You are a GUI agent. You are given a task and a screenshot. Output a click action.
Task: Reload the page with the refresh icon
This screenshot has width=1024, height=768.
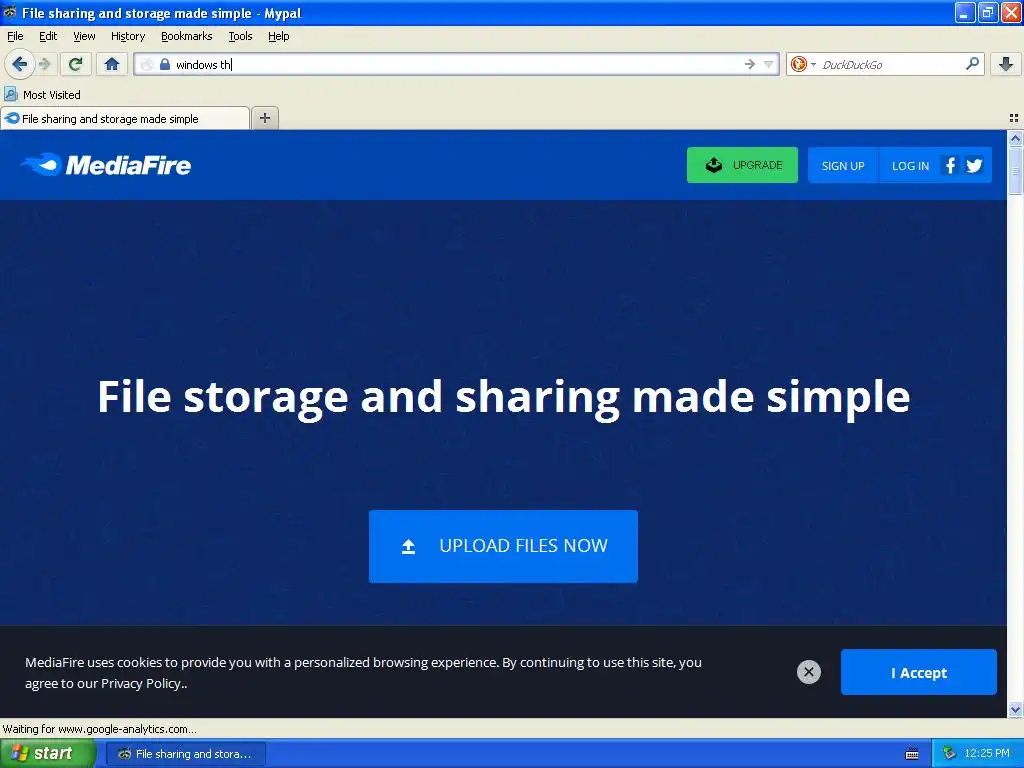tap(76, 64)
